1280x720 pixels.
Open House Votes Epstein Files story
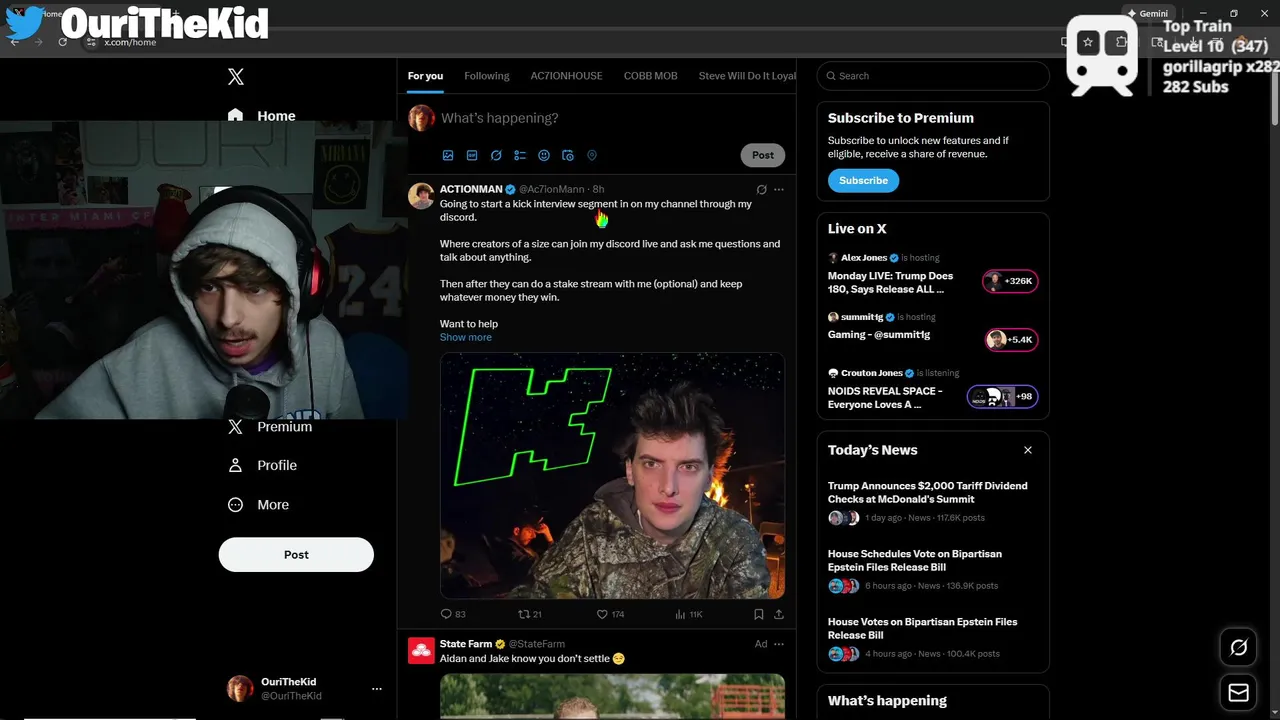click(933, 639)
